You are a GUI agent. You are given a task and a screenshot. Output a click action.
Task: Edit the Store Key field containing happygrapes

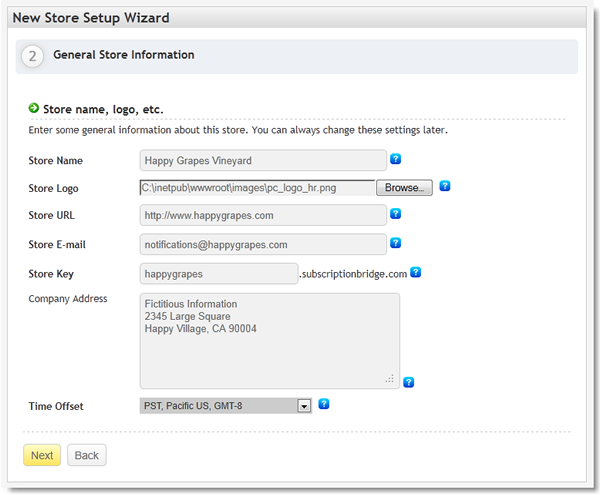click(x=218, y=273)
